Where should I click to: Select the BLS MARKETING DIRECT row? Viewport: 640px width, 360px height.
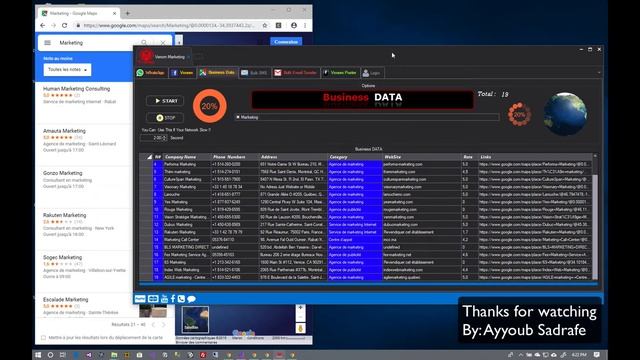(366, 247)
